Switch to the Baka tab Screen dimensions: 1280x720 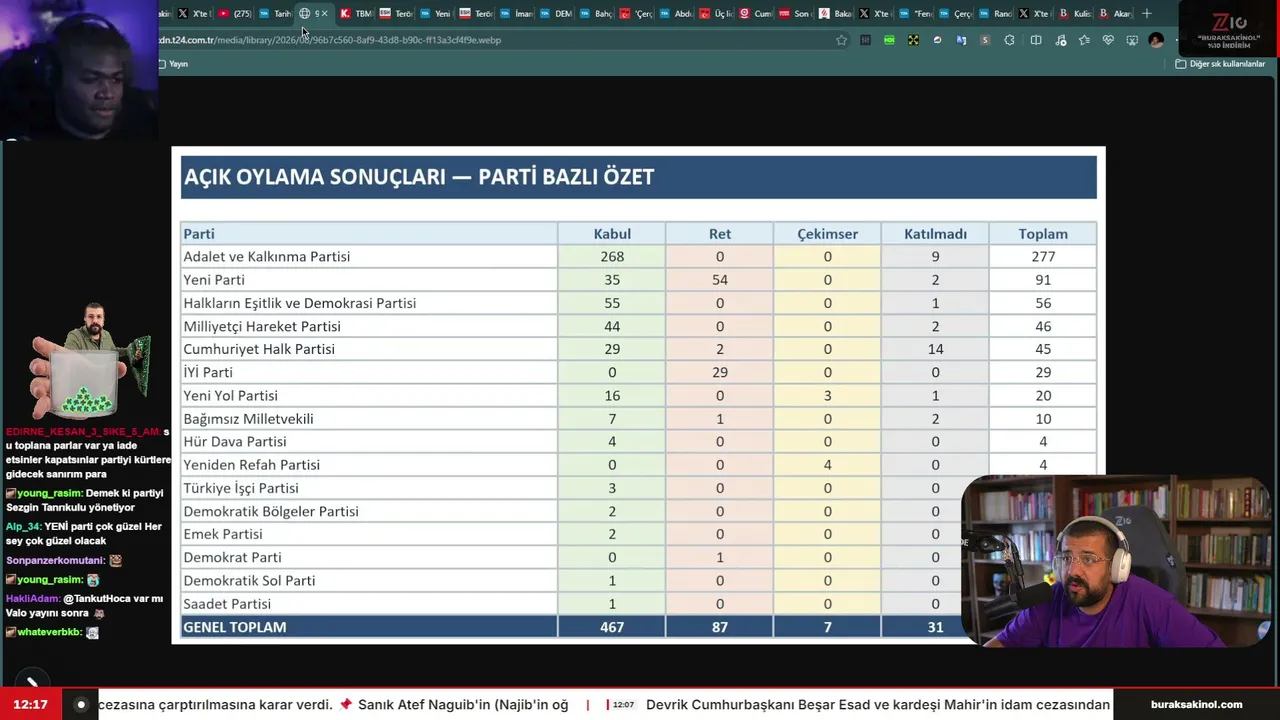835,13
